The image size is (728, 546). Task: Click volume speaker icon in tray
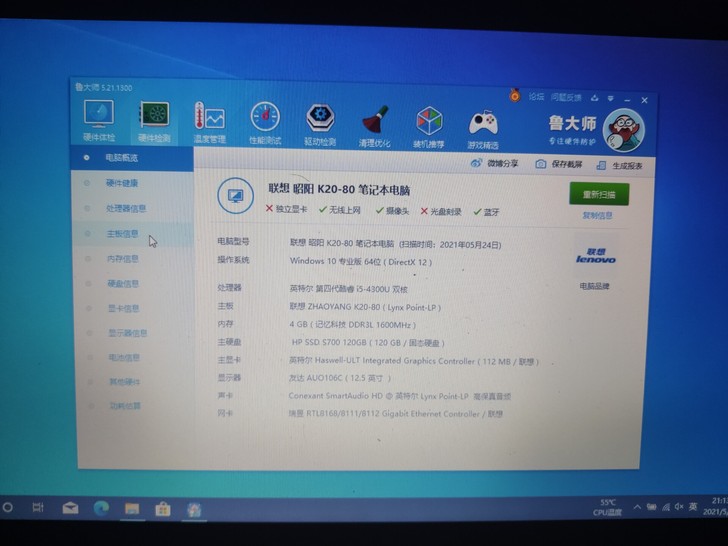click(679, 507)
